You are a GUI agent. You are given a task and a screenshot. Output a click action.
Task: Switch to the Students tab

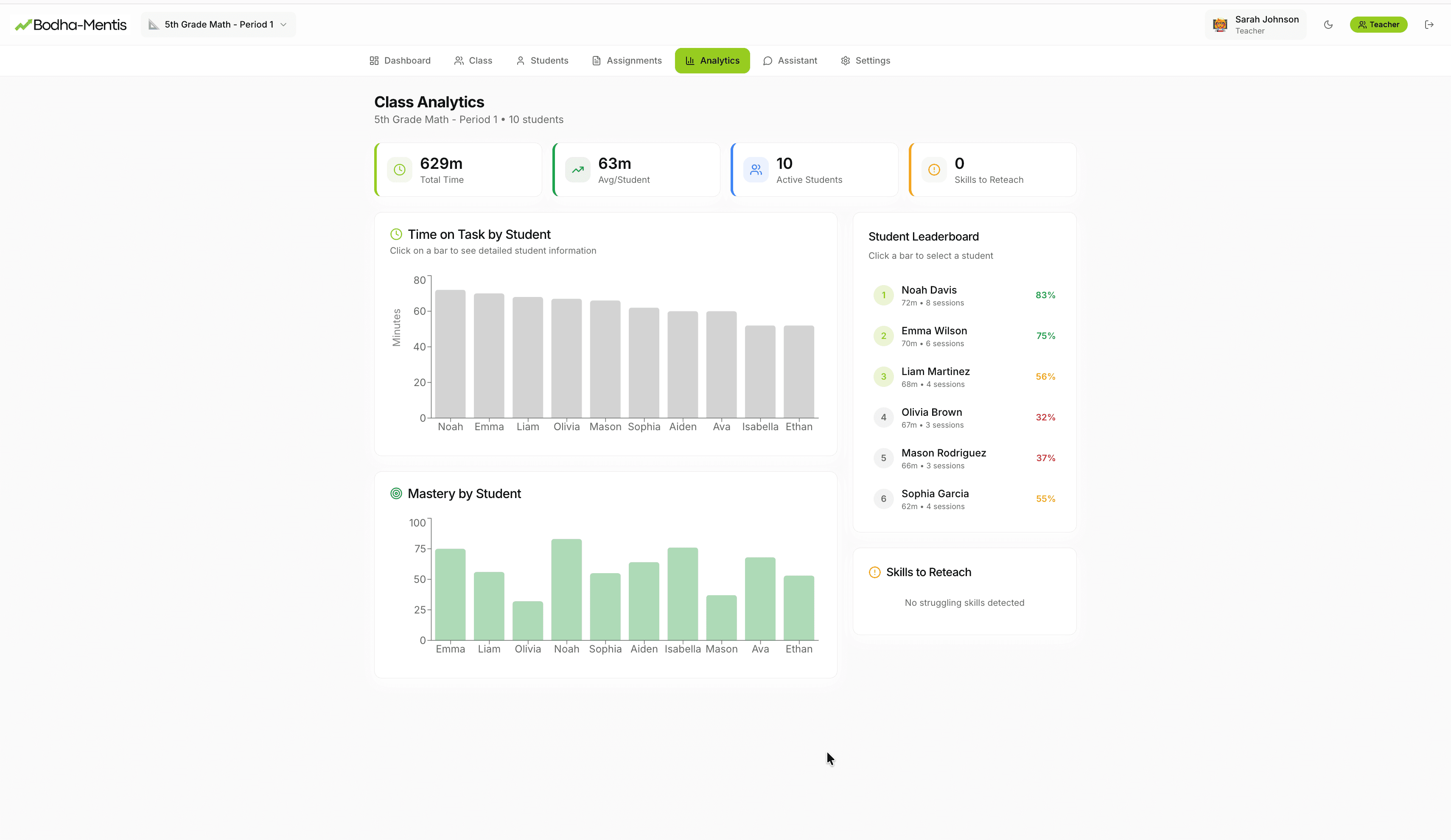(541, 60)
